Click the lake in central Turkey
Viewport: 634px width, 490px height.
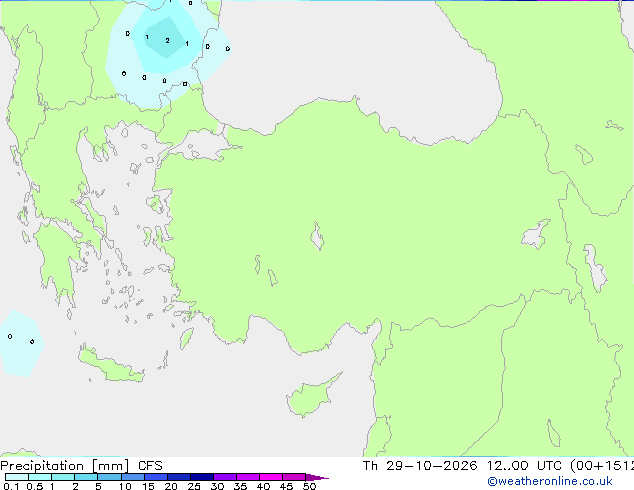pos(317,236)
